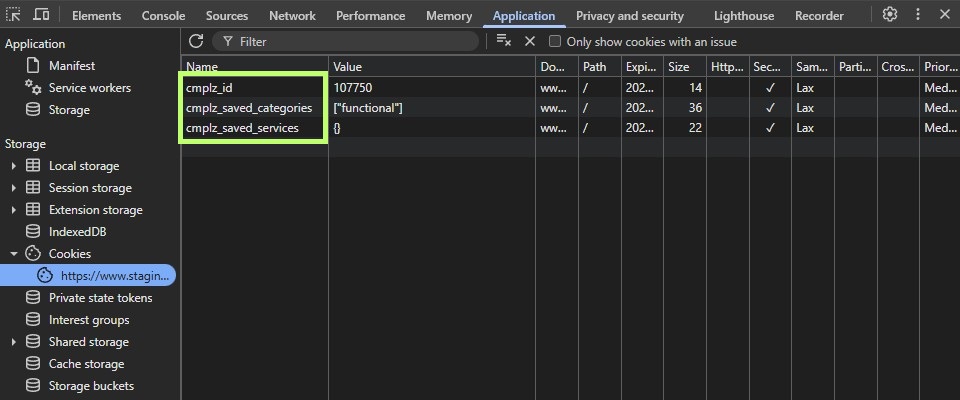Switch to the Network tab
The height and width of the screenshot is (400, 960).
tap(292, 16)
